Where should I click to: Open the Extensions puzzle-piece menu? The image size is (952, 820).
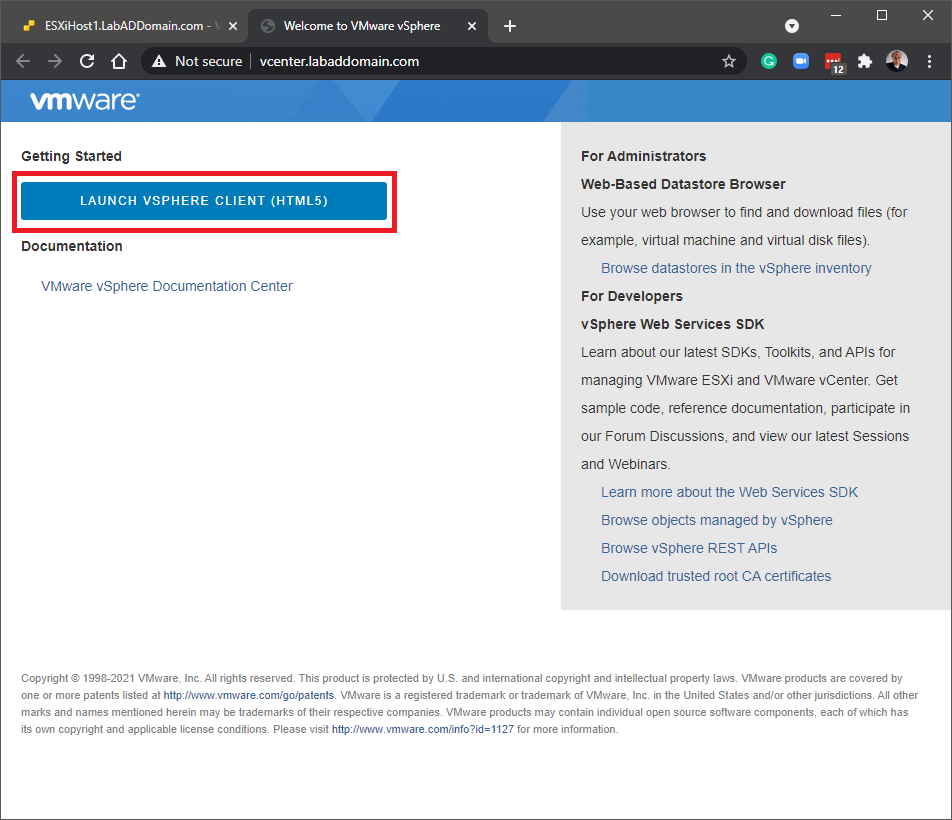(865, 61)
